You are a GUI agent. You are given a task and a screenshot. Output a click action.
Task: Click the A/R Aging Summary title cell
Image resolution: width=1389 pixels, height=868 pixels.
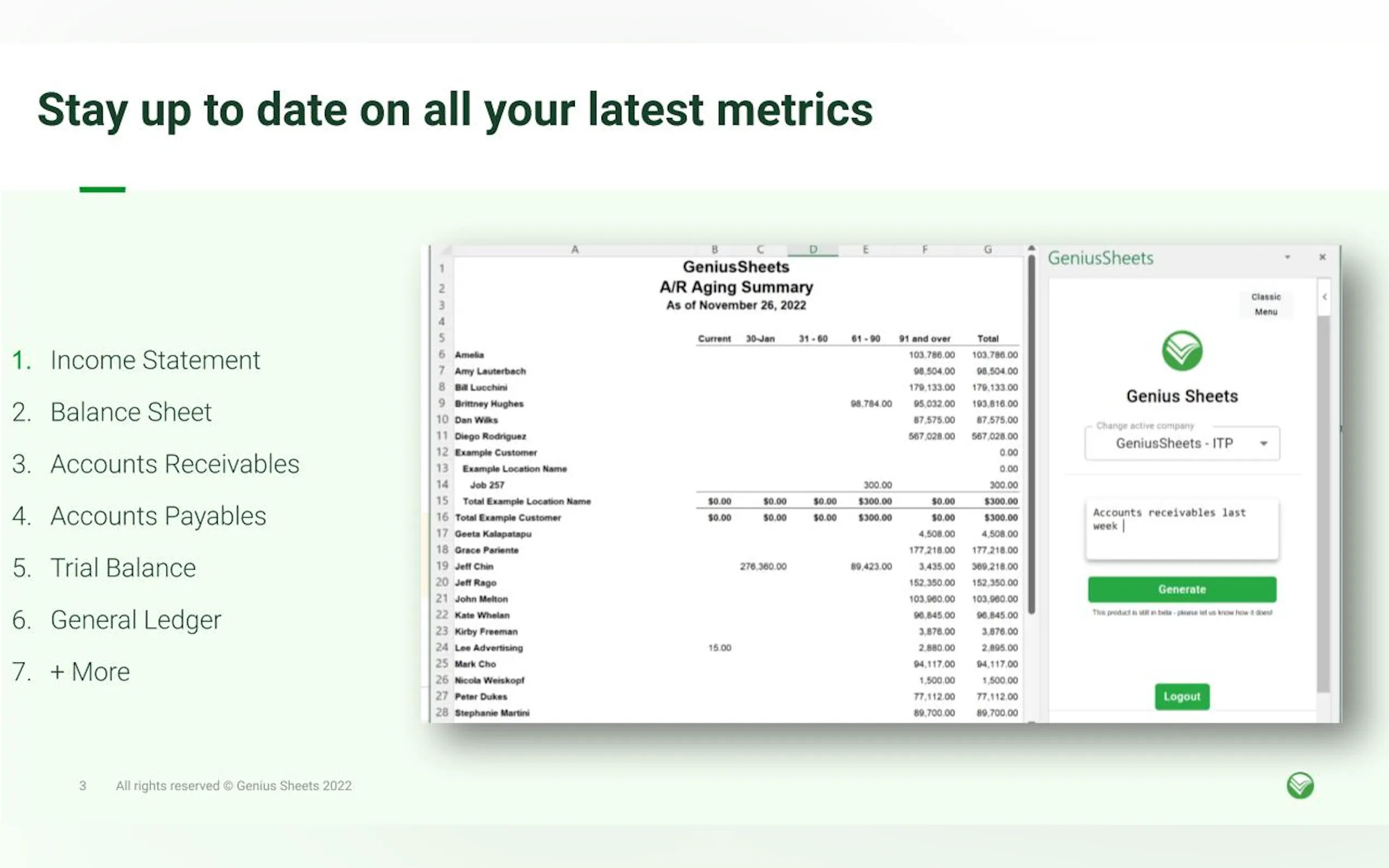click(736, 287)
